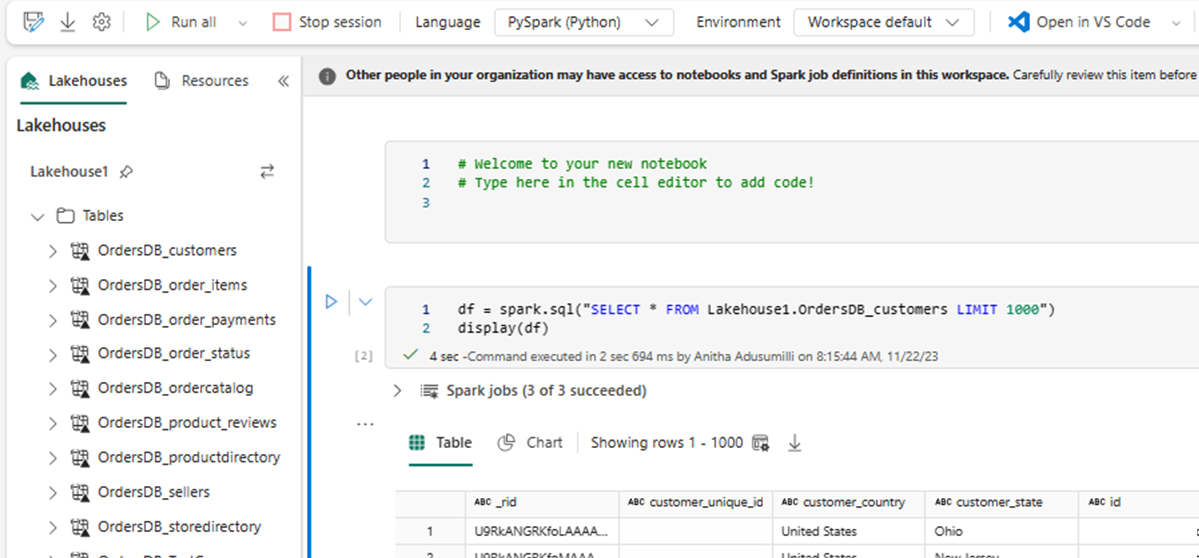
Task: Select OrdersDB_productdirectory in the tree
Action: click(x=189, y=458)
